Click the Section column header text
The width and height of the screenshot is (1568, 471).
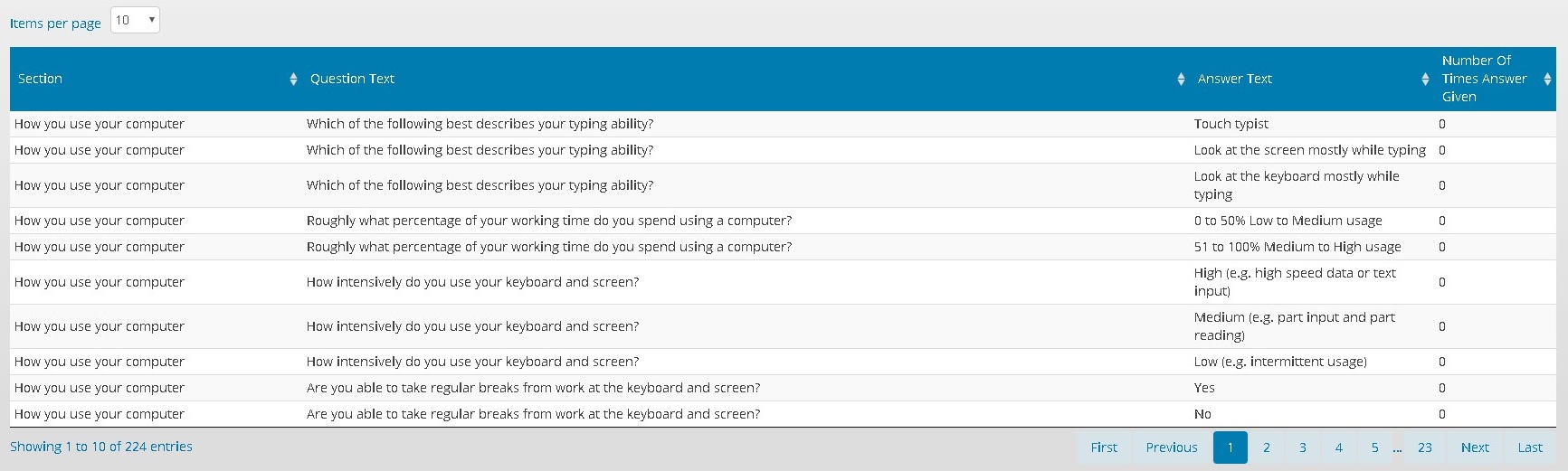point(41,79)
